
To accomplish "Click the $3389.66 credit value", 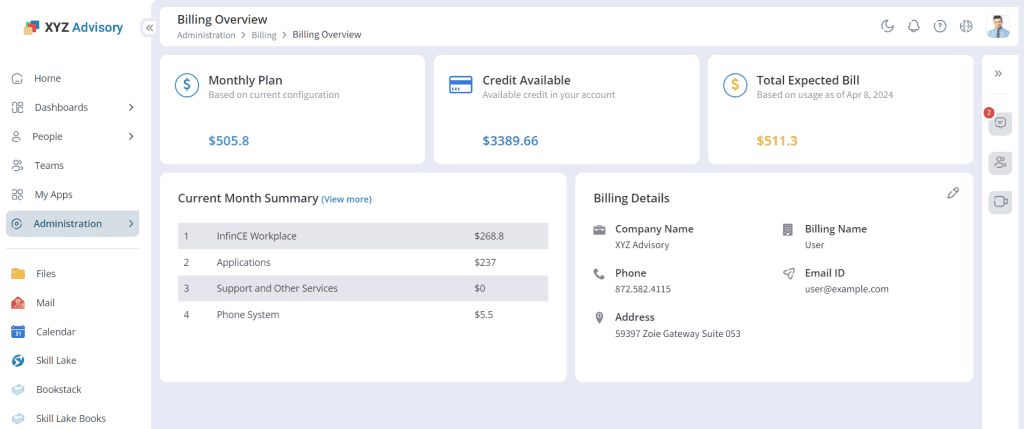I will coord(511,140).
